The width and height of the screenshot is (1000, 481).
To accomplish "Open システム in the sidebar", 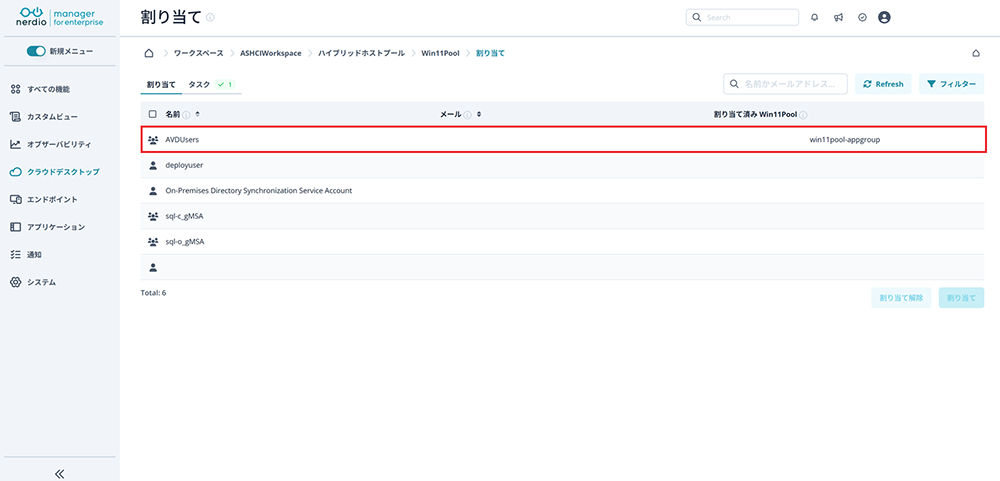I will pos(41,281).
